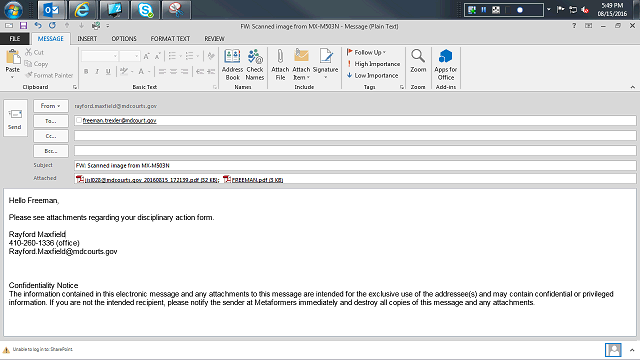Toggle Low Importance tag
640x360 pixels.
[373, 76]
